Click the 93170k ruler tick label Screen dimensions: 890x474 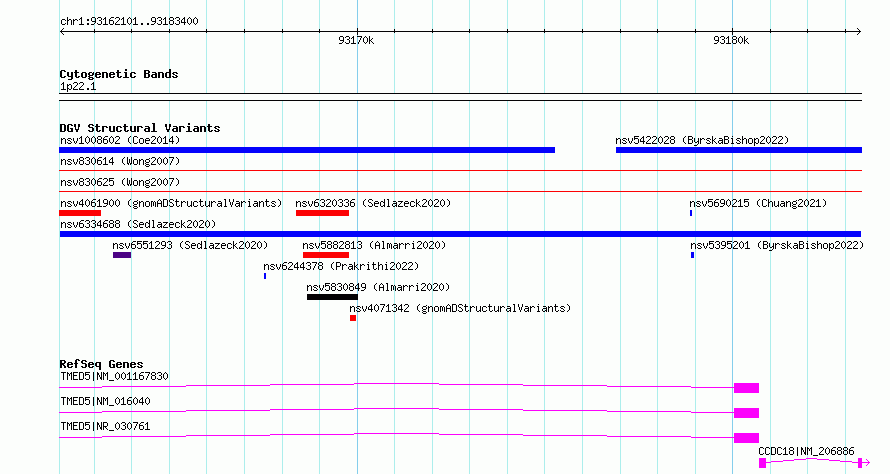coord(356,40)
